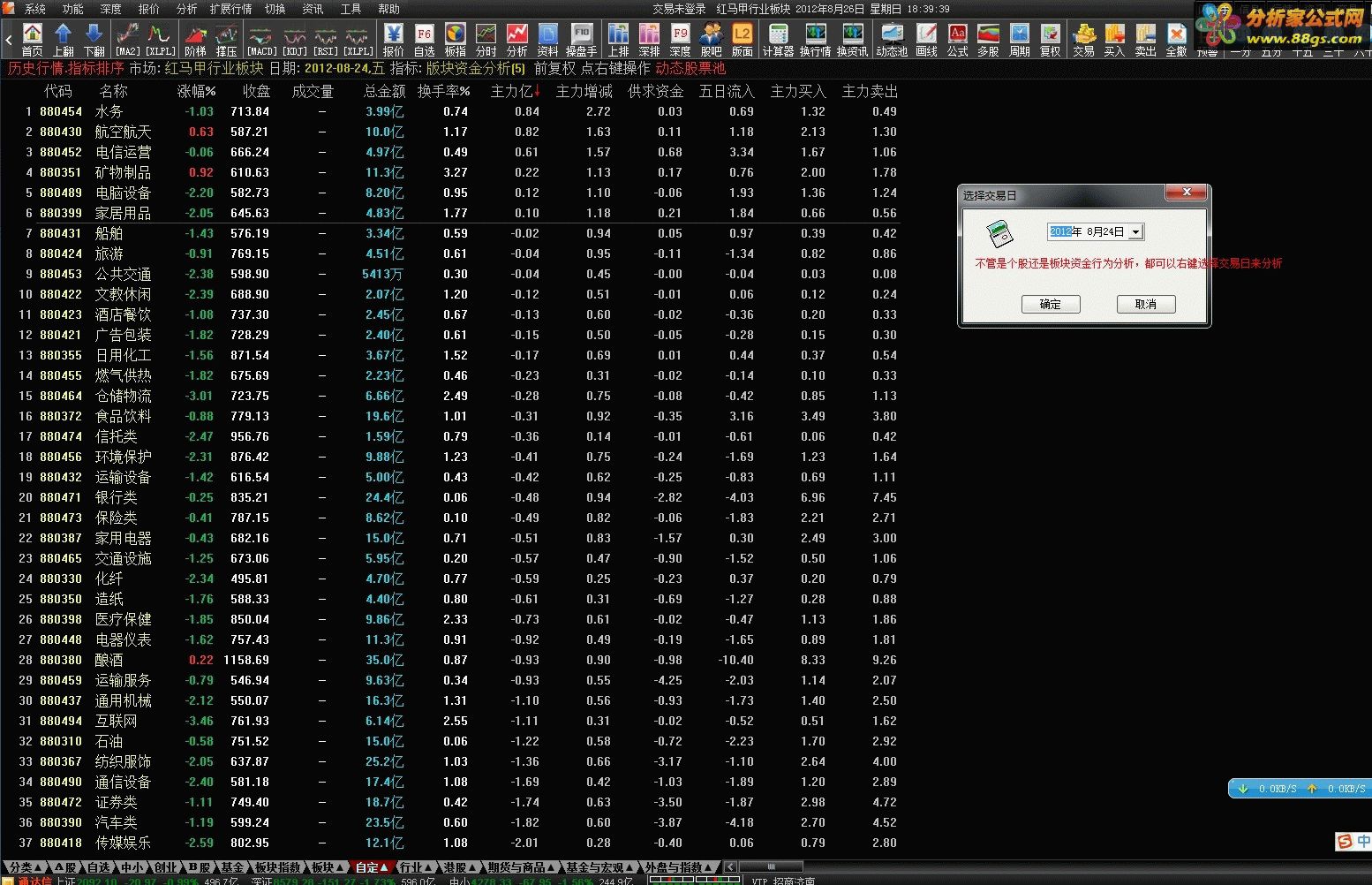1372x885 pixels.
Task: Select the 880454 水务 row
Action: pyautogui.click(x=450, y=111)
